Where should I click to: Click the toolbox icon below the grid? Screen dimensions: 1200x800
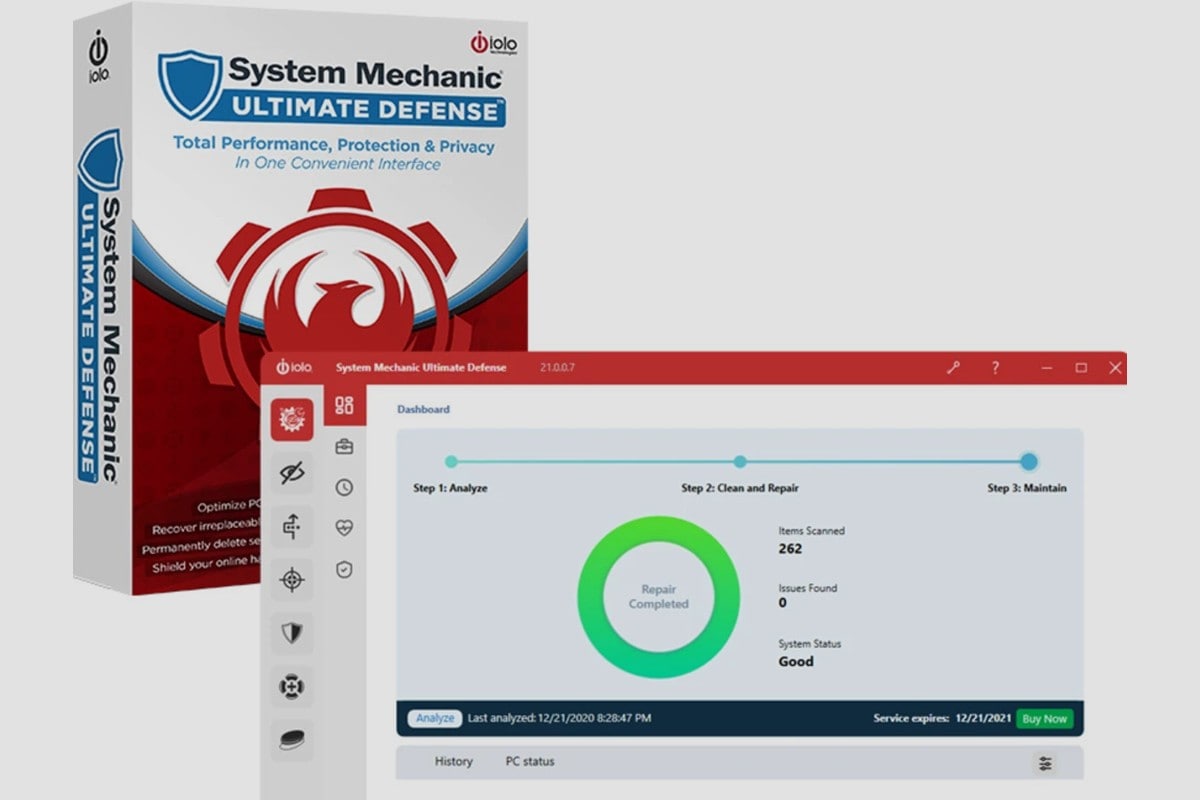pos(345,447)
